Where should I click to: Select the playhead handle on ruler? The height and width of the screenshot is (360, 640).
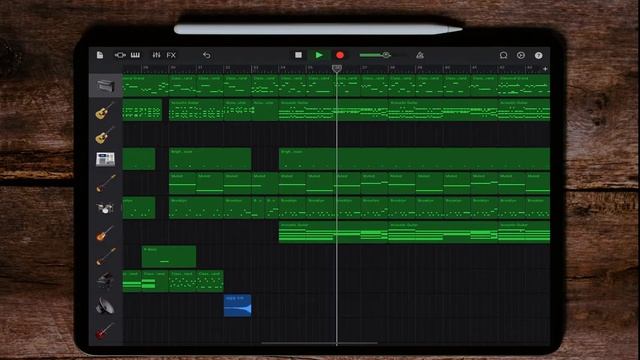[x=337, y=69]
